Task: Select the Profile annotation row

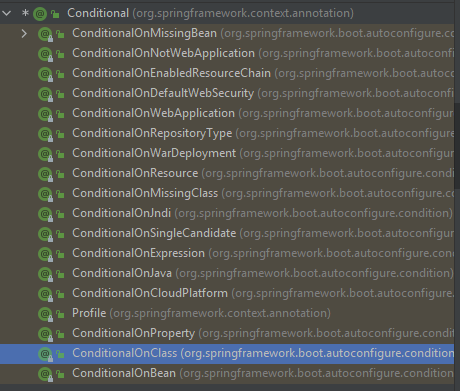Action: (227, 313)
